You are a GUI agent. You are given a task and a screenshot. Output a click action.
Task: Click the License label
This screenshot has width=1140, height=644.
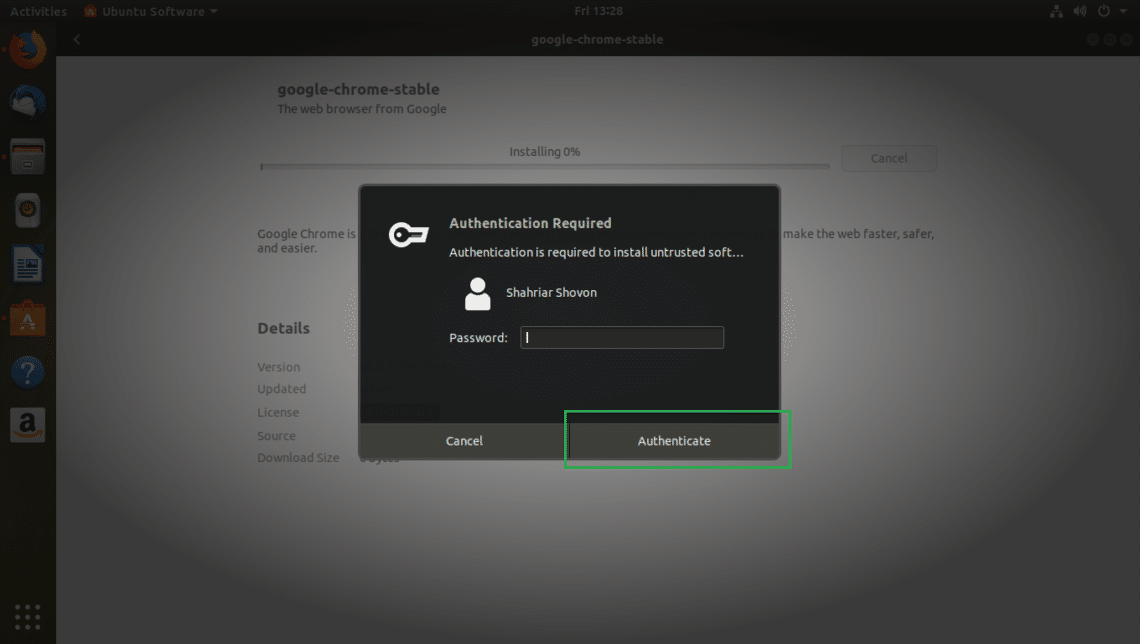[x=278, y=412]
